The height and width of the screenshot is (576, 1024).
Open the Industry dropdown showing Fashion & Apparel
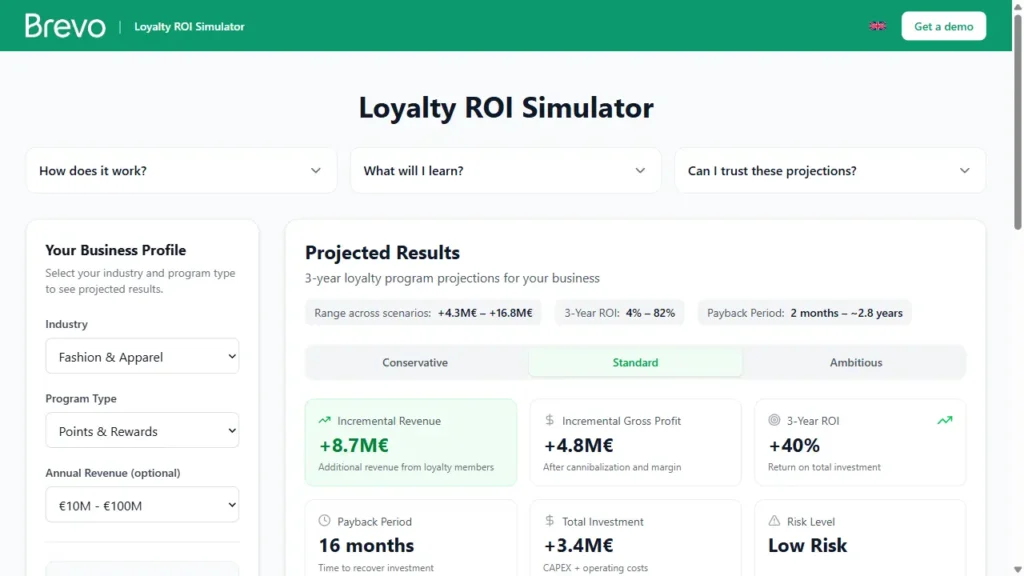click(x=142, y=356)
